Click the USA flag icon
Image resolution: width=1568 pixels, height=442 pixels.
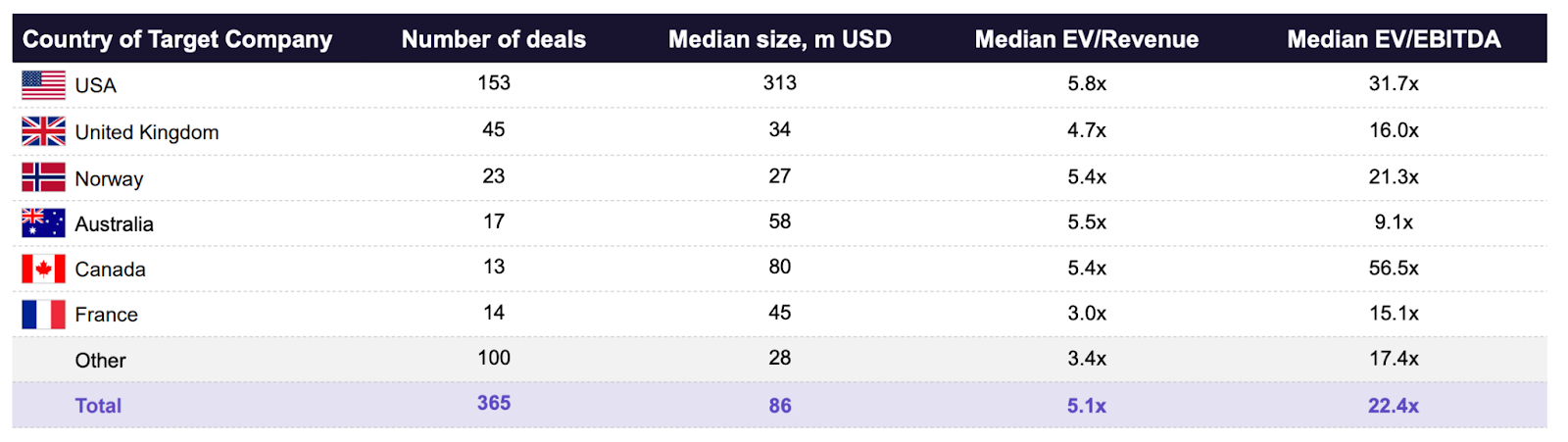pos(43,85)
